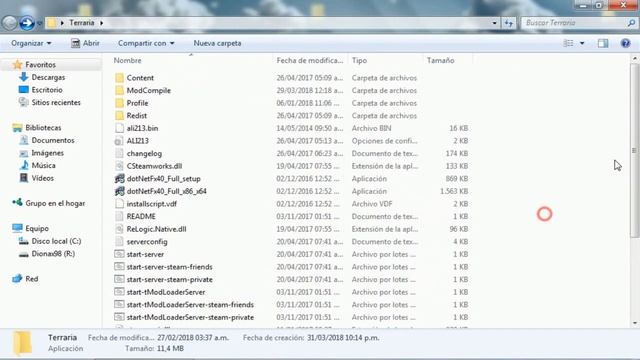Image resolution: width=640 pixels, height=360 pixels.
Task: Create a folder with Nueva carpeta
Action: point(217,43)
